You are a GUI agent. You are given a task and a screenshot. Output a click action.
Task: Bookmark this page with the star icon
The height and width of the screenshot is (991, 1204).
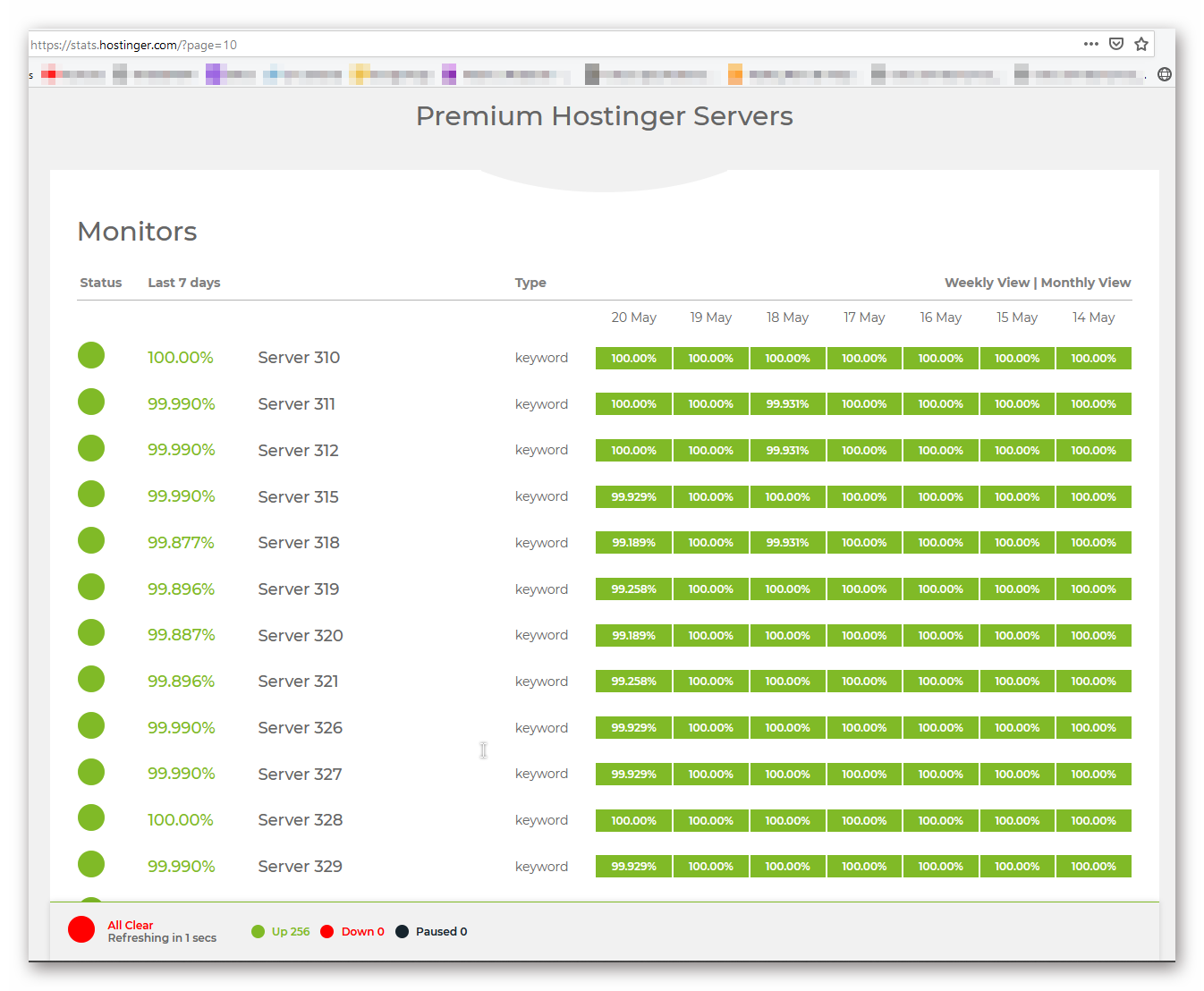pyautogui.click(x=1141, y=44)
